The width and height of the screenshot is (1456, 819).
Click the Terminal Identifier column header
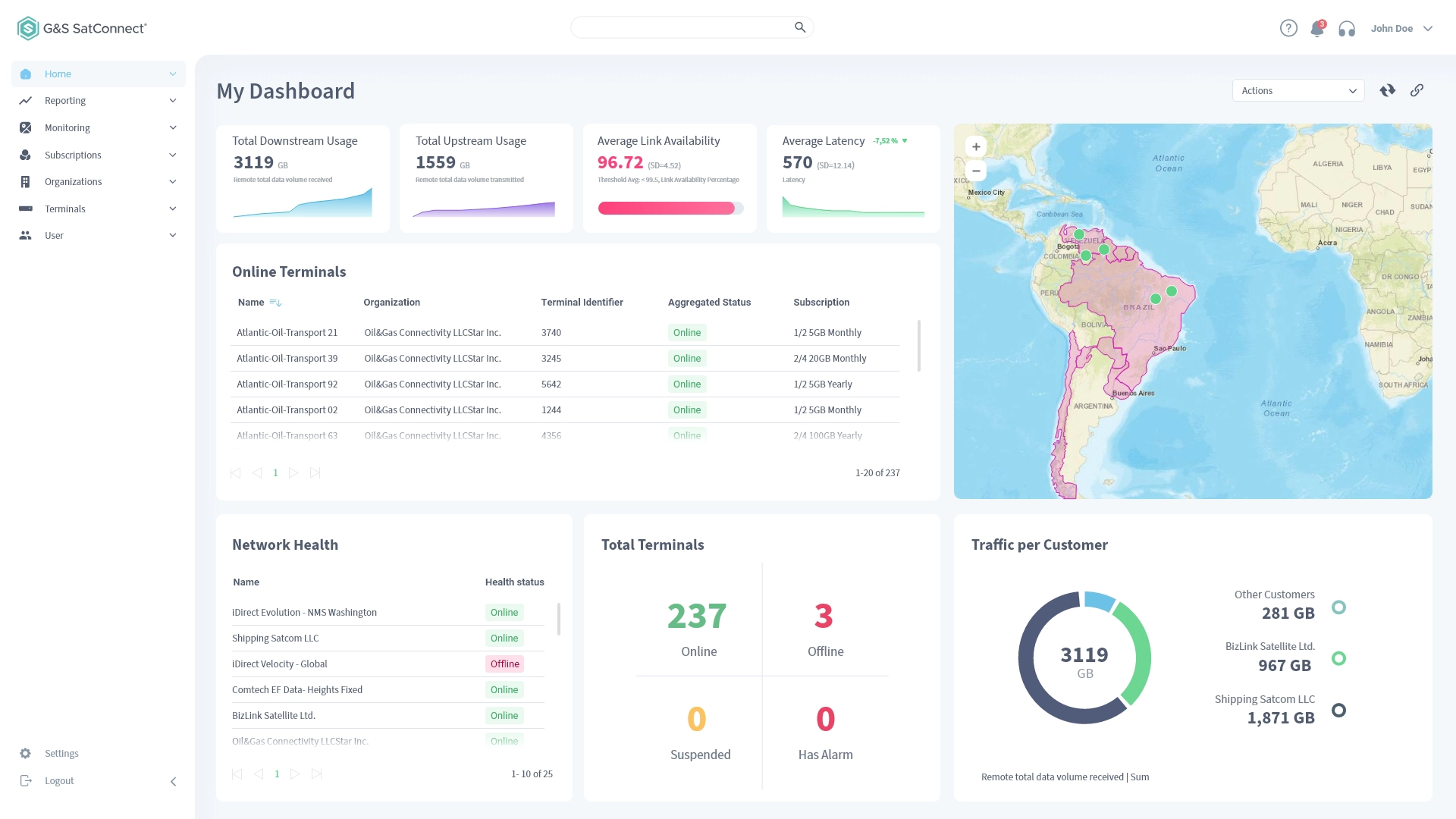(582, 303)
